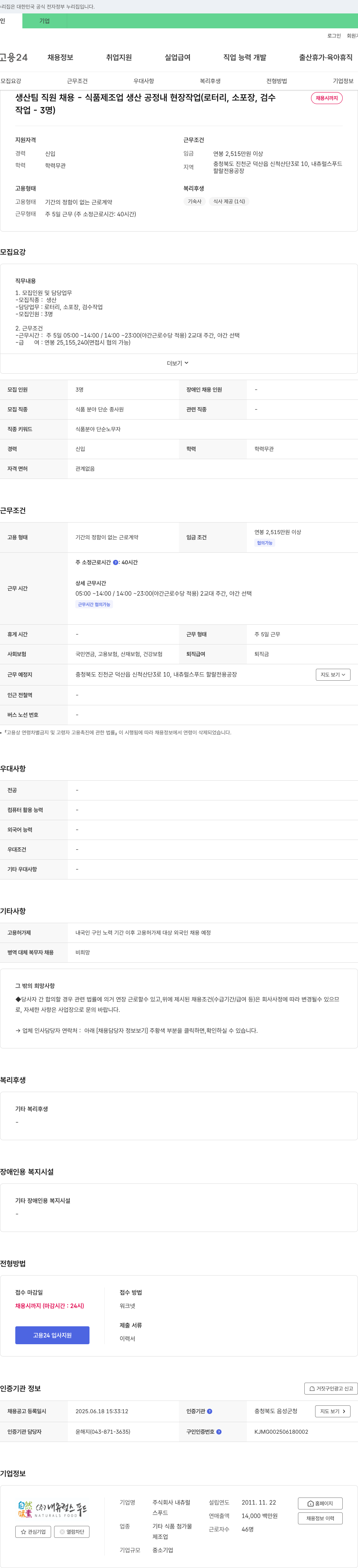This screenshot has width=358, height=1568.
Task: Report via 거짓구인광고 신고 button
Action: 331,1389
